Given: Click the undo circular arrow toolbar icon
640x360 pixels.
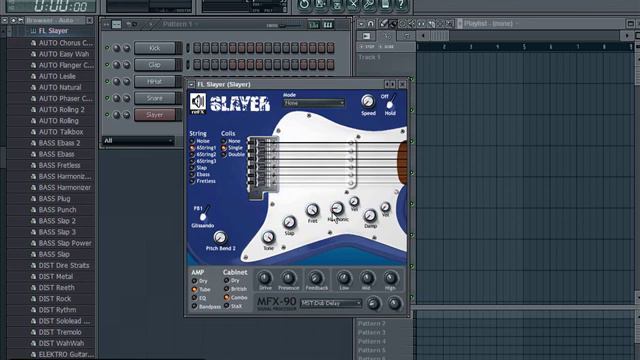Looking at the screenshot, I should (x=304, y=4).
